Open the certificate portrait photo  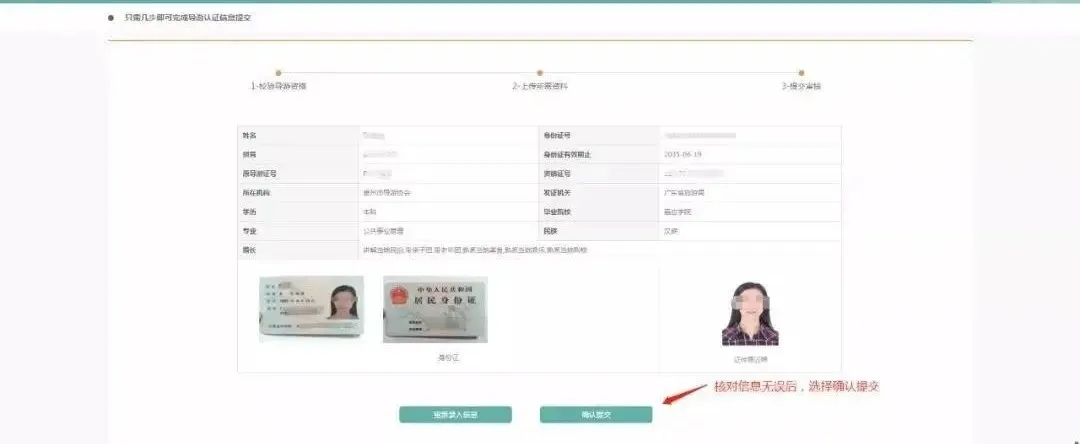pyautogui.click(x=750, y=313)
